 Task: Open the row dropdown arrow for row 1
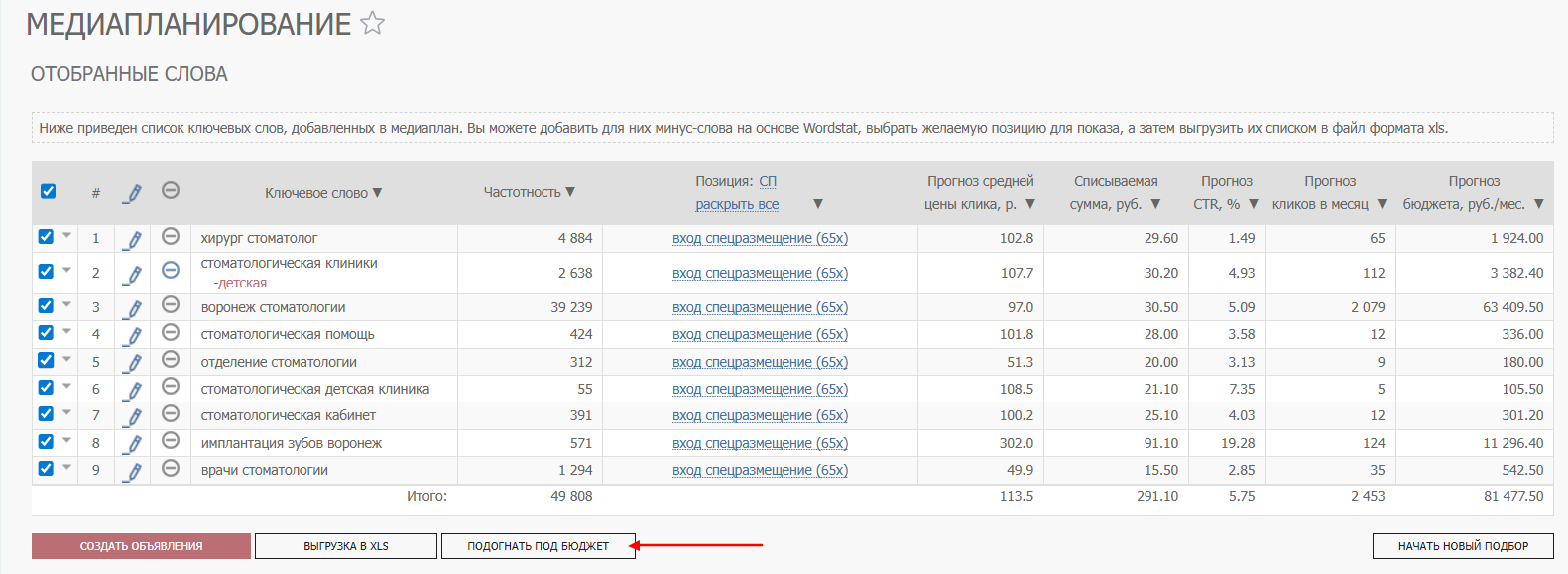point(66,236)
